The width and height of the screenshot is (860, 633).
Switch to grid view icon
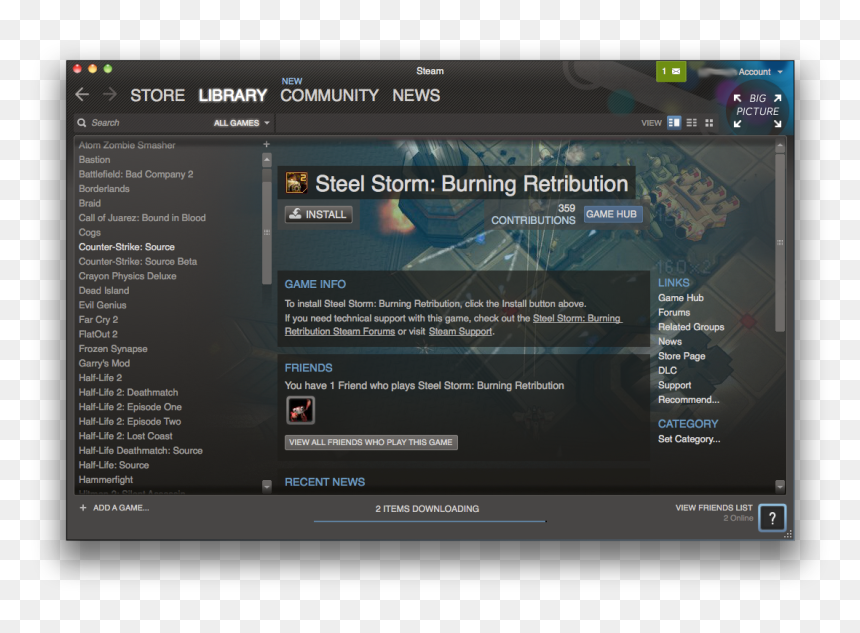pyautogui.click(x=709, y=123)
